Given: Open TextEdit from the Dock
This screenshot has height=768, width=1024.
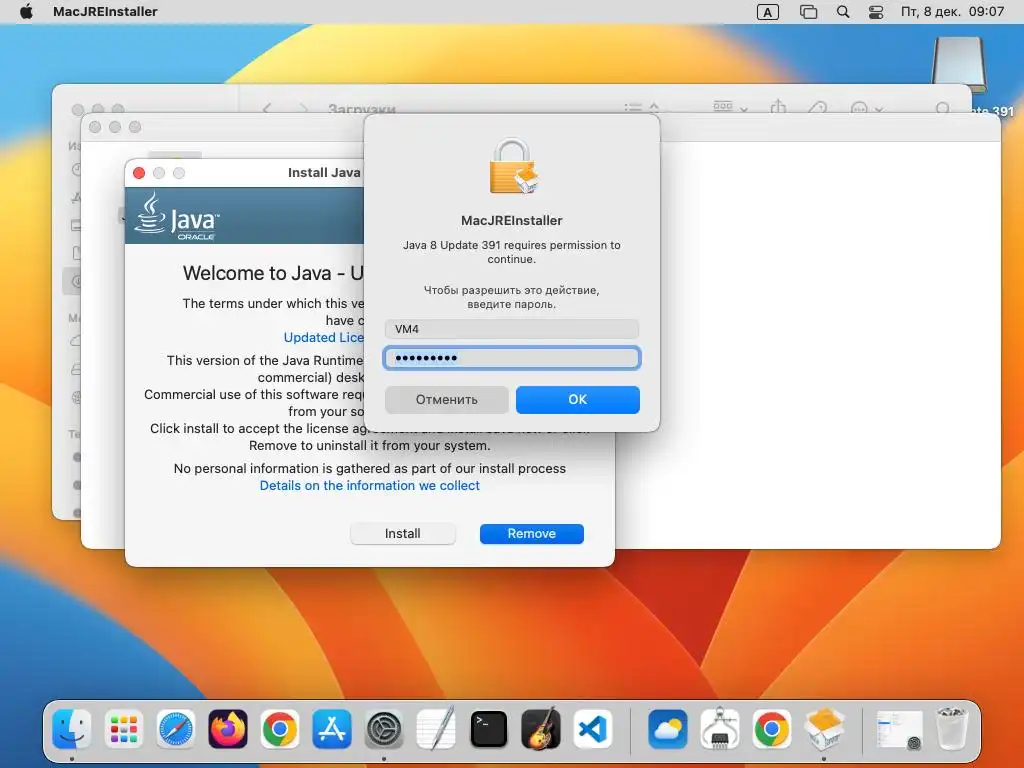Looking at the screenshot, I should pyautogui.click(x=436, y=729).
